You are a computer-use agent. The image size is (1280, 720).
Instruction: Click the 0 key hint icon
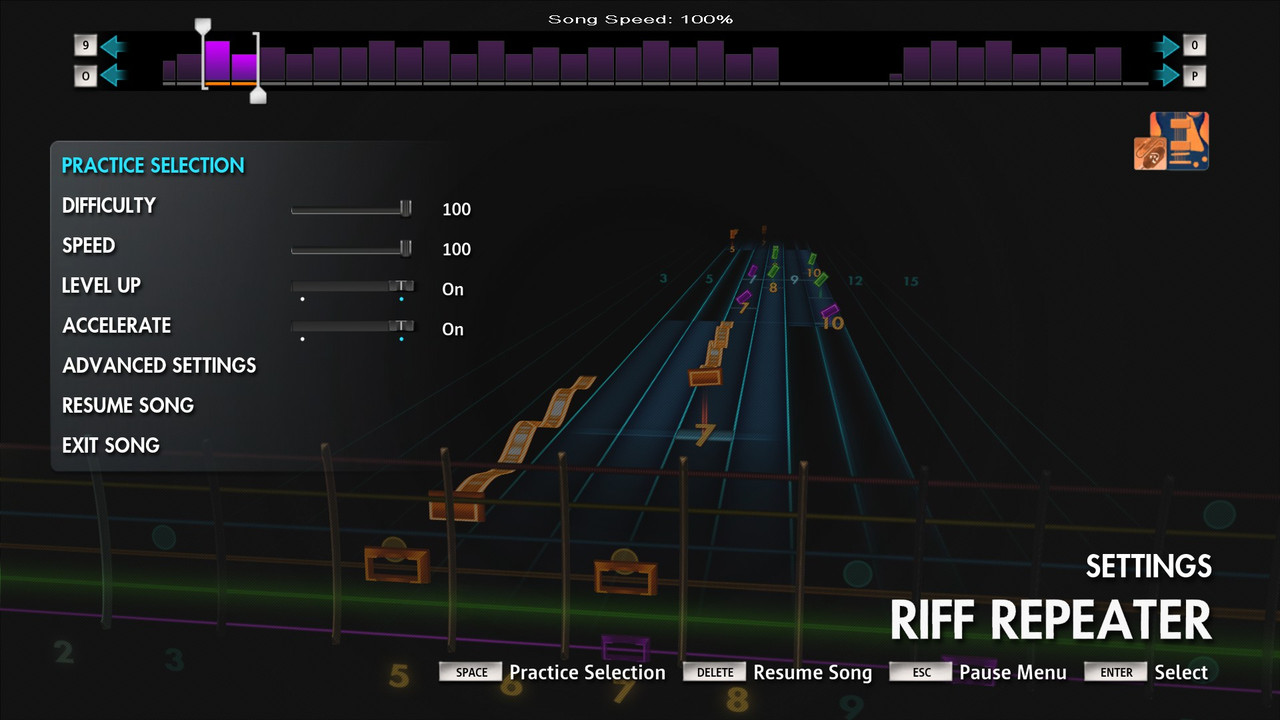pos(1194,46)
